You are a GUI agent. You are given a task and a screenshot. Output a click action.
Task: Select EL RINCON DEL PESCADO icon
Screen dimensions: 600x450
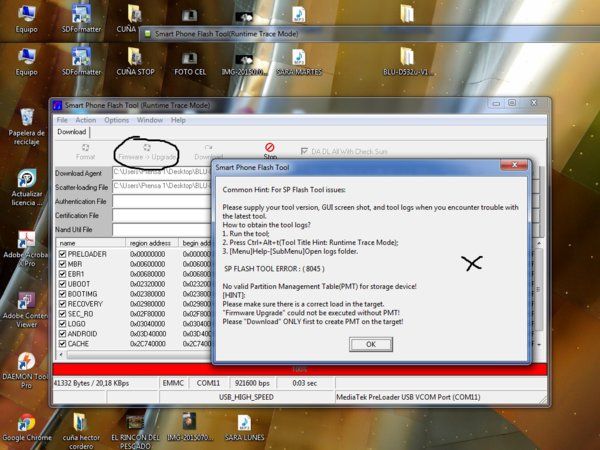pos(135,431)
